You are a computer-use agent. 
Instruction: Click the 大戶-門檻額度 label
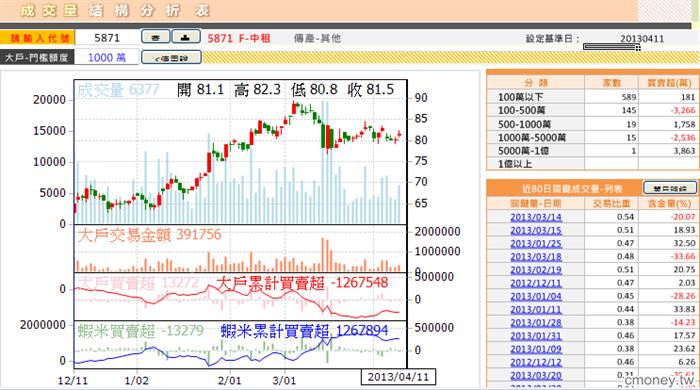pos(37,58)
